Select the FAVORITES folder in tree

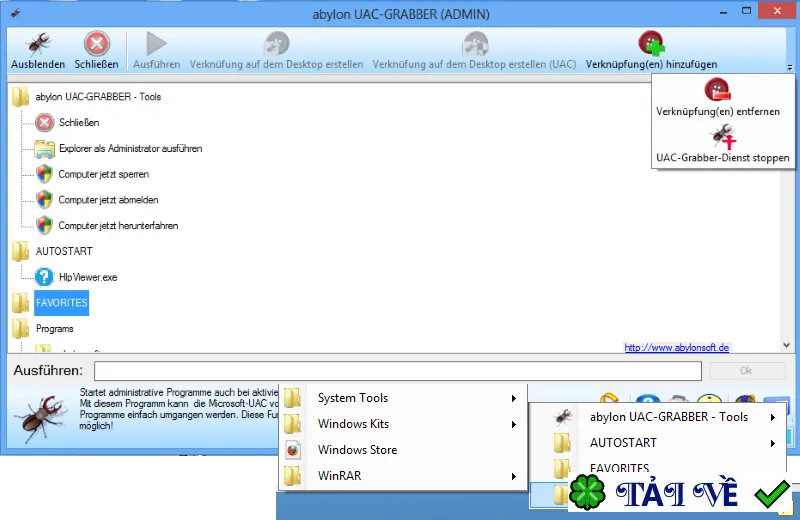coord(62,303)
